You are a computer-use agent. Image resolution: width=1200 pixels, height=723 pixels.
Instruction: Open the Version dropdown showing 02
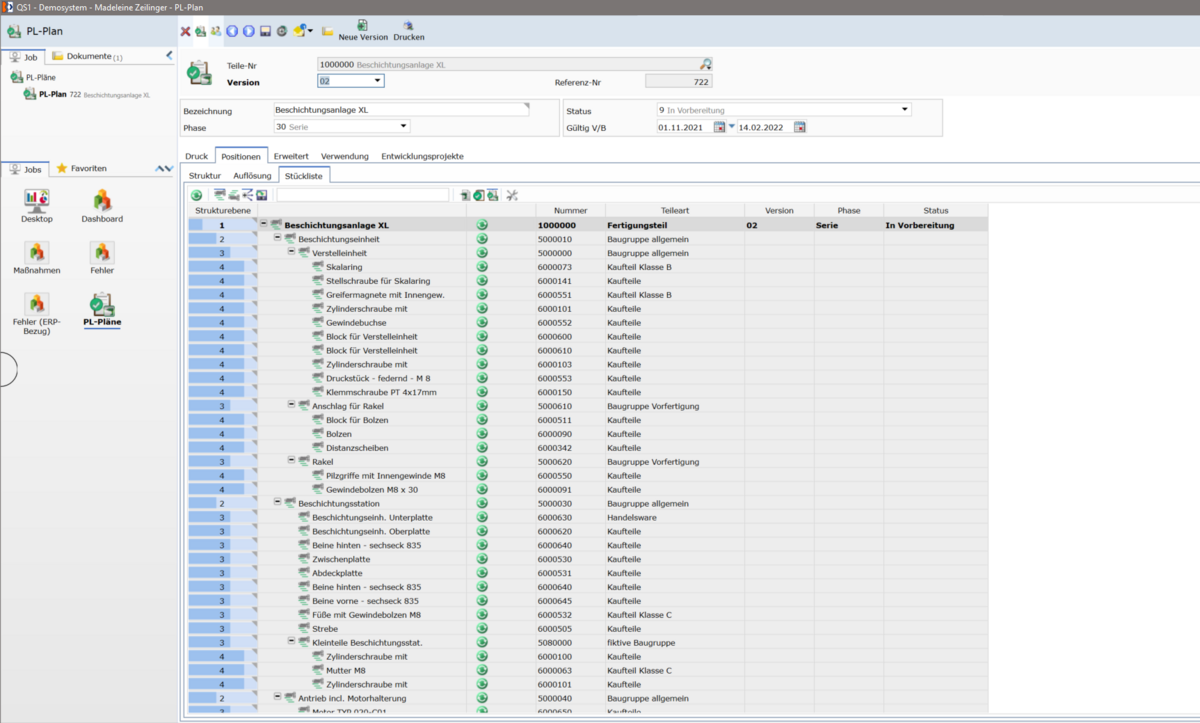pos(377,81)
